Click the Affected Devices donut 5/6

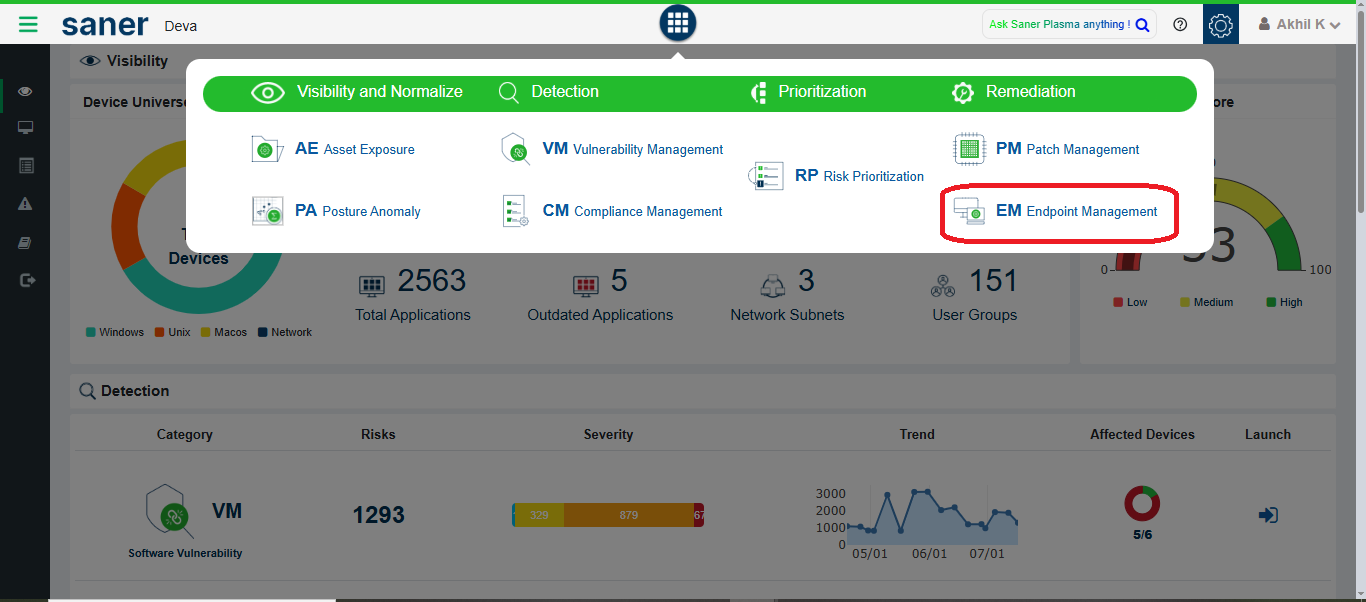point(1142,504)
